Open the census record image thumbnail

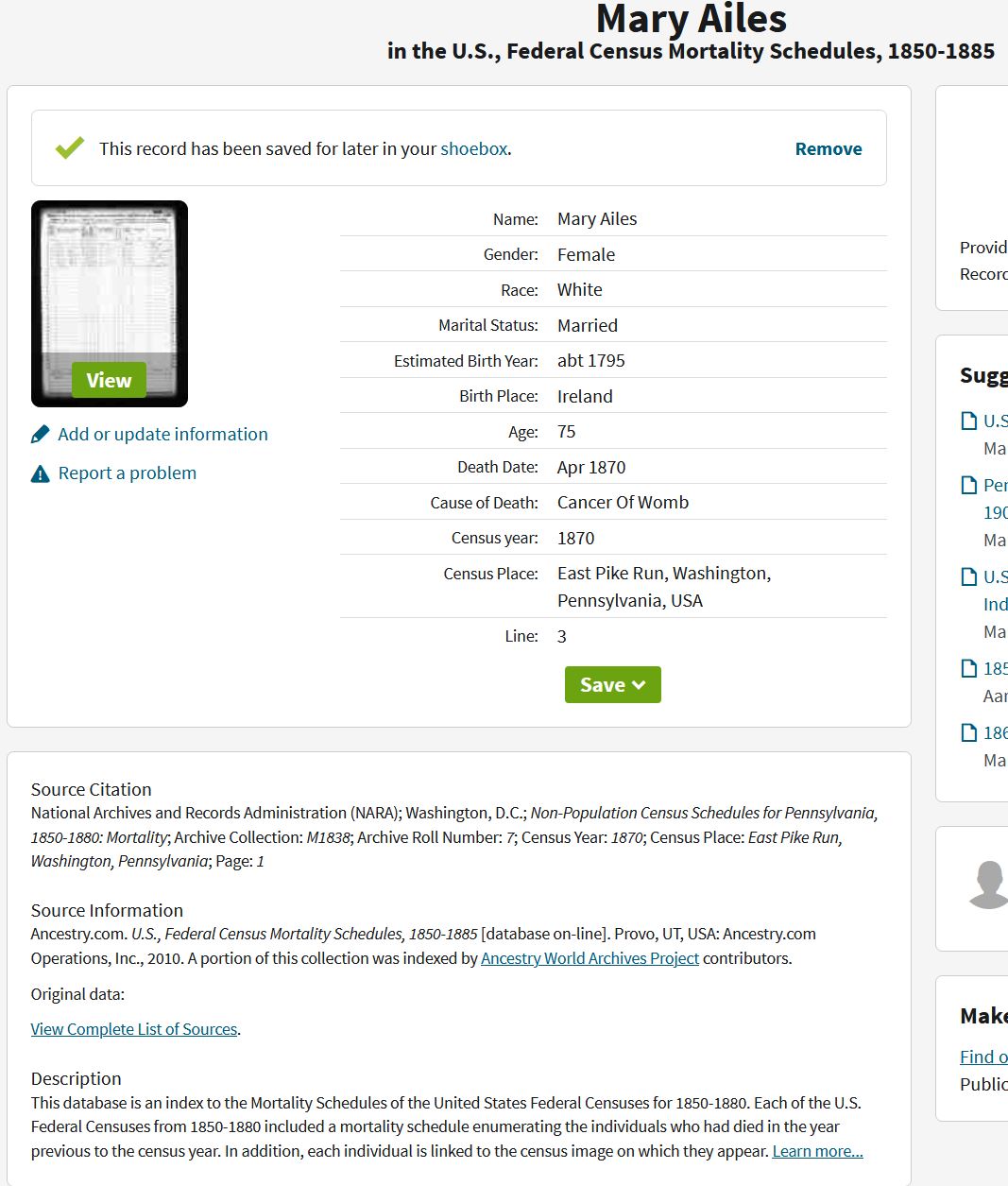pos(110,303)
